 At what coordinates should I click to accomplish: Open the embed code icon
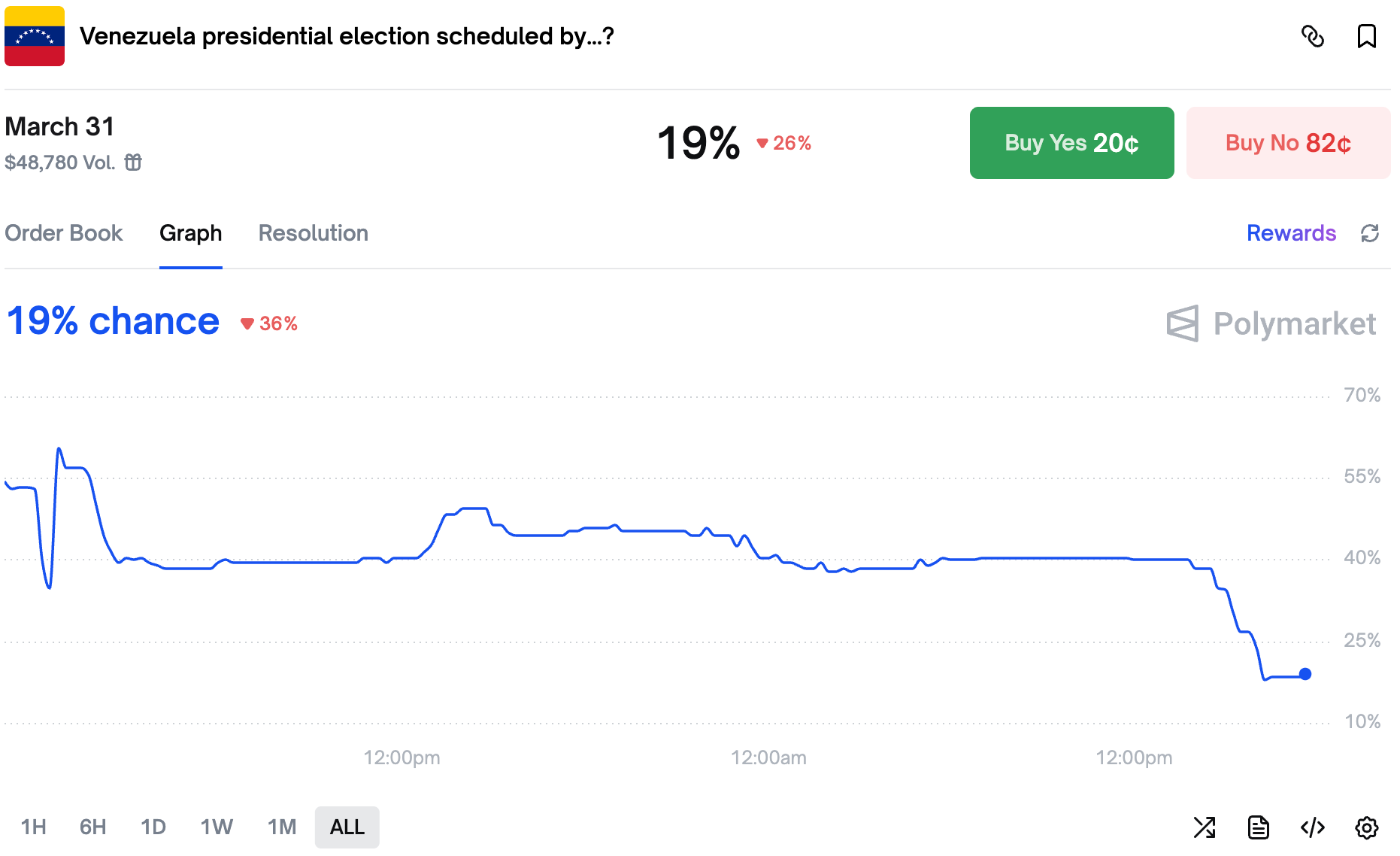1313,827
